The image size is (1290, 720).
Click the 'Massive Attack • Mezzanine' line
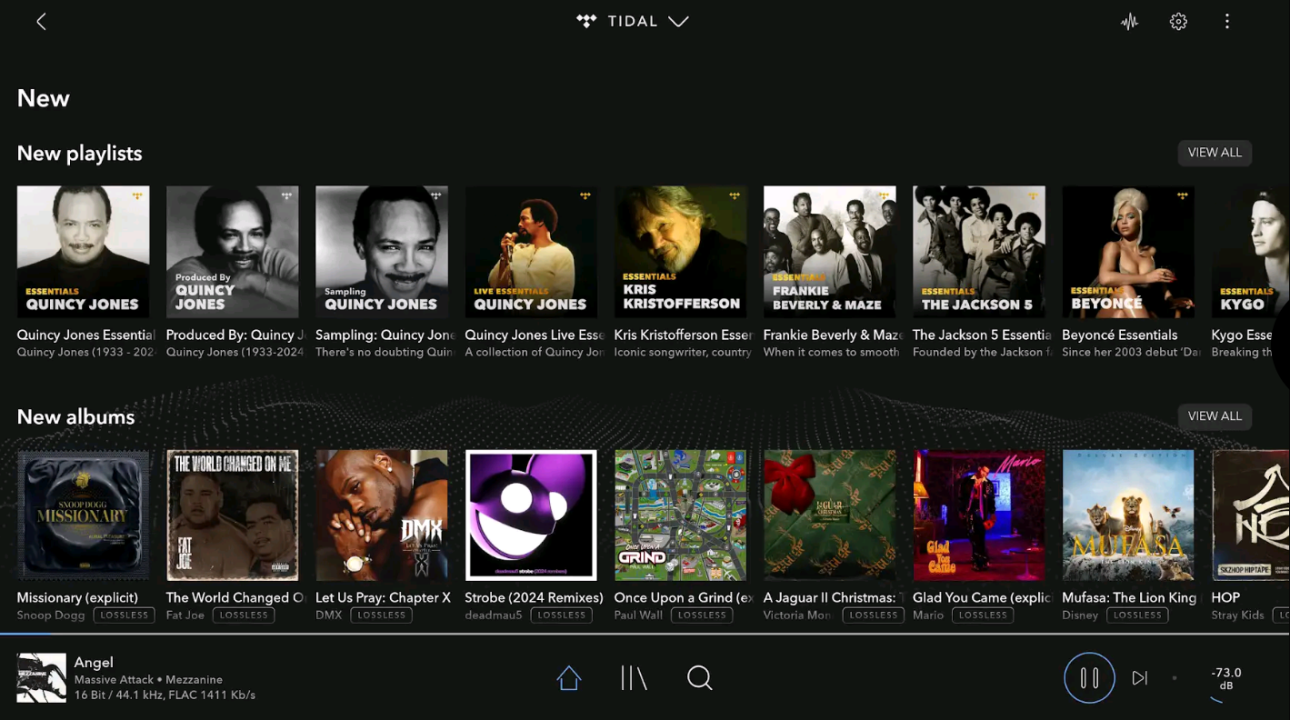tap(148, 680)
